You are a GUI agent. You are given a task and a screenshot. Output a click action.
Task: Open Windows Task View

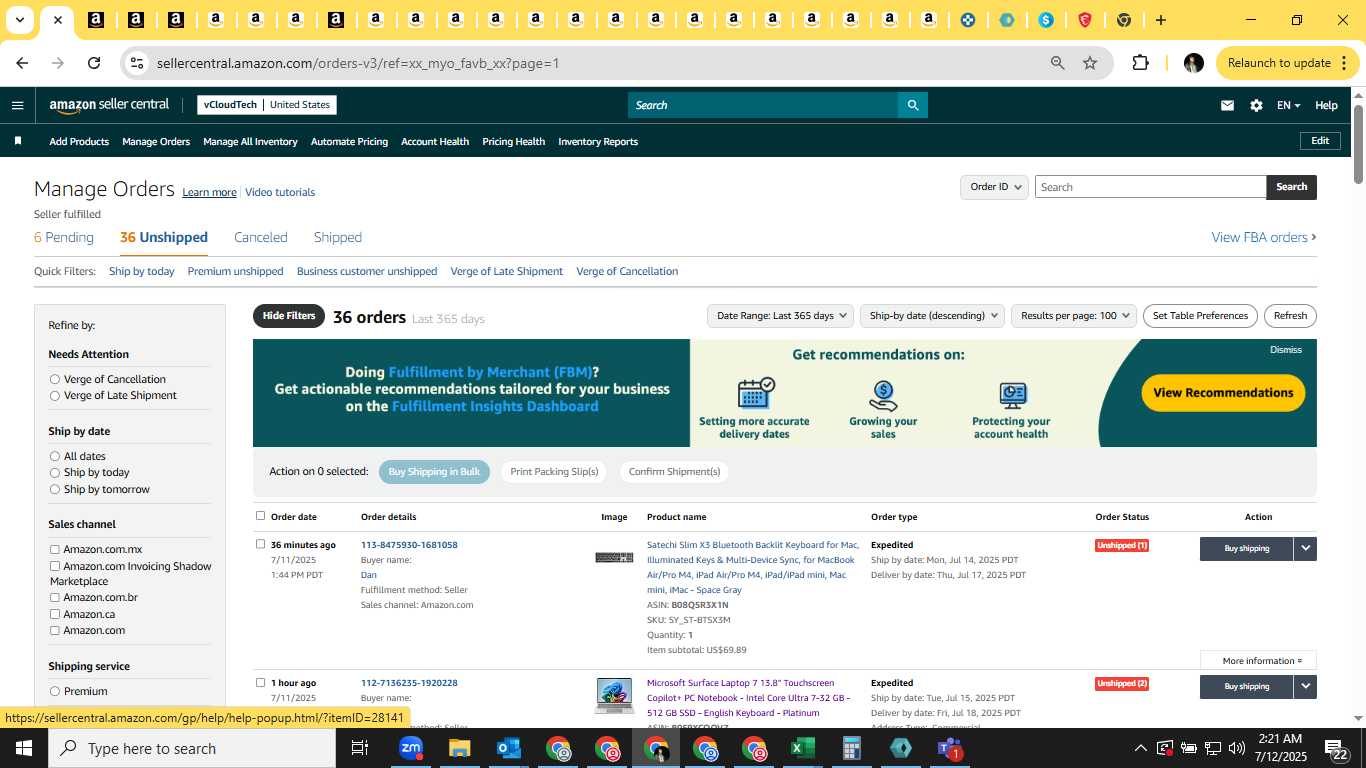(x=360, y=748)
